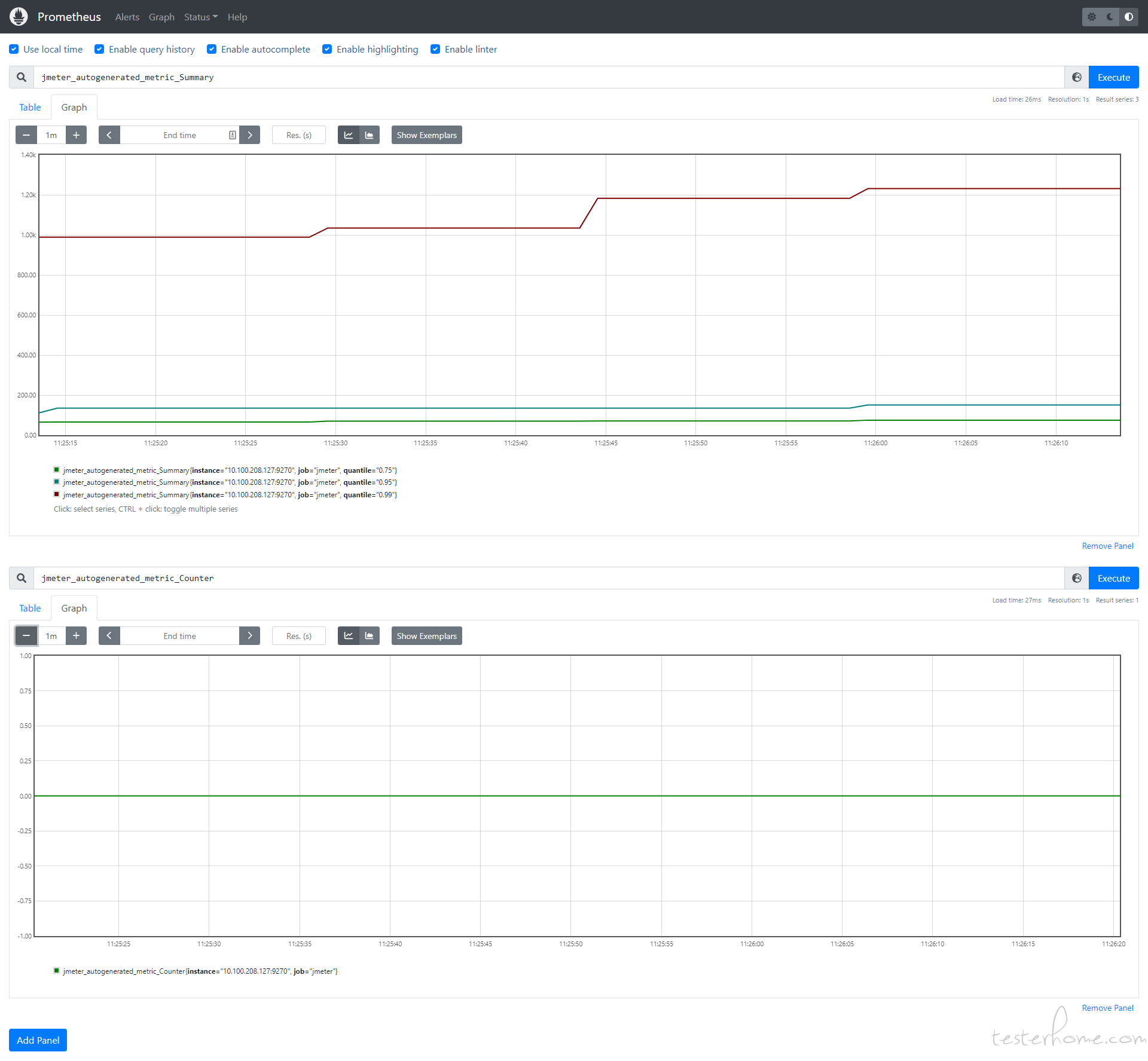
Task: Decrease the range in the Counter panel
Action: pos(26,636)
